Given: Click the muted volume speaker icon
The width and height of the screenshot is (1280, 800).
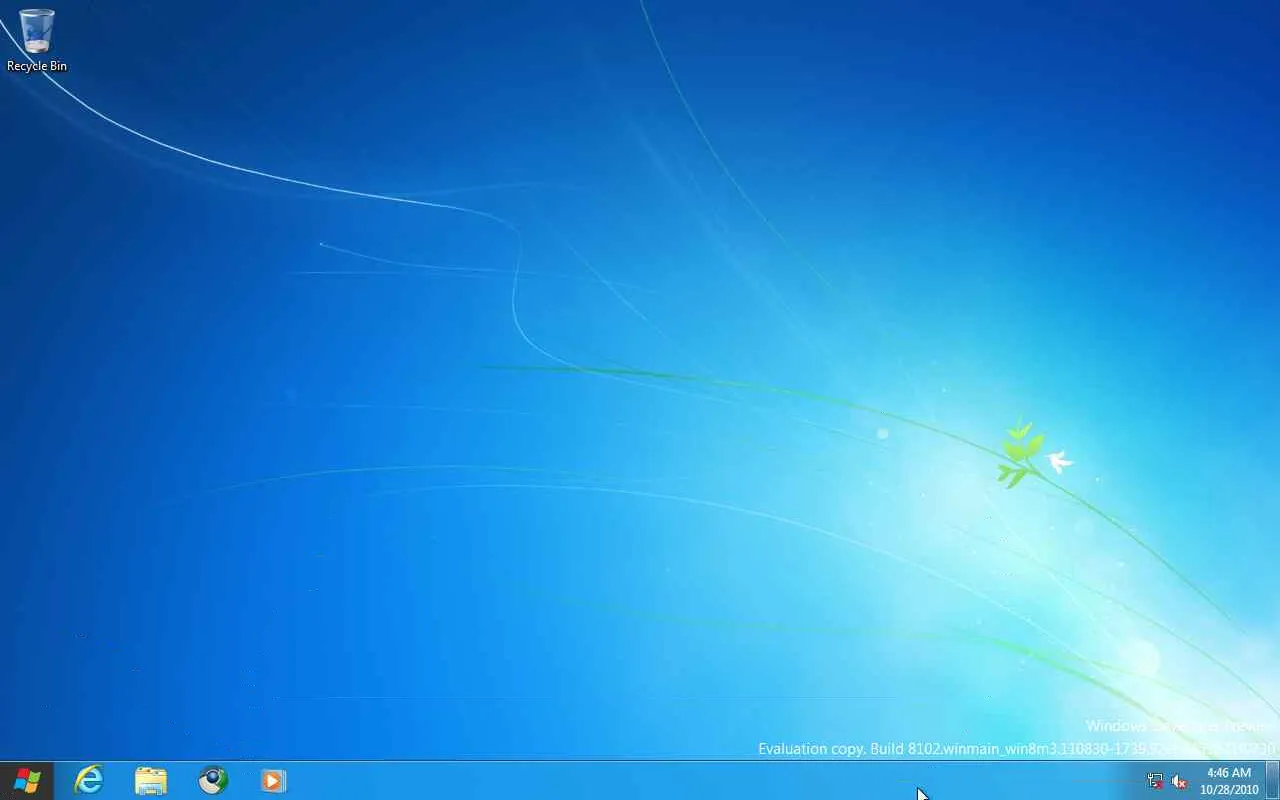Looking at the screenshot, I should click(1179, 781).
